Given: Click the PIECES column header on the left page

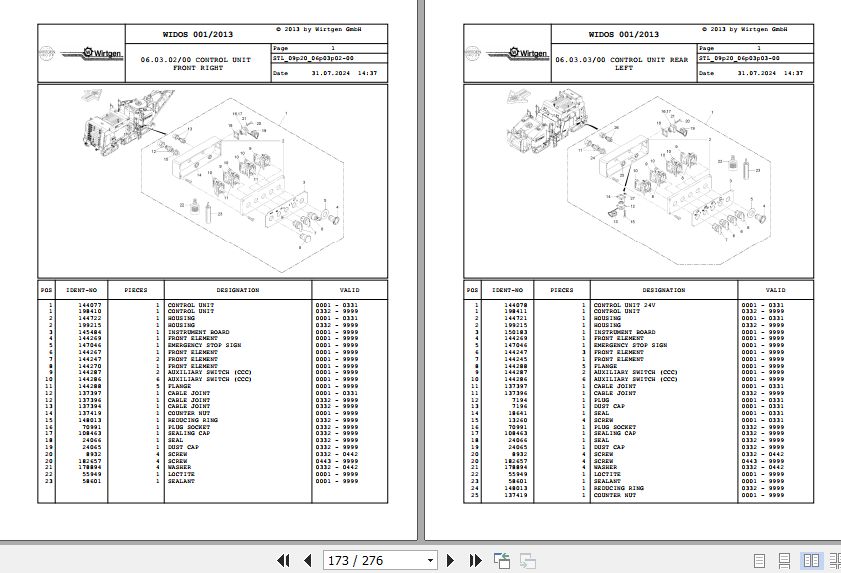Looking at the screenshot, I should (136, 290).
